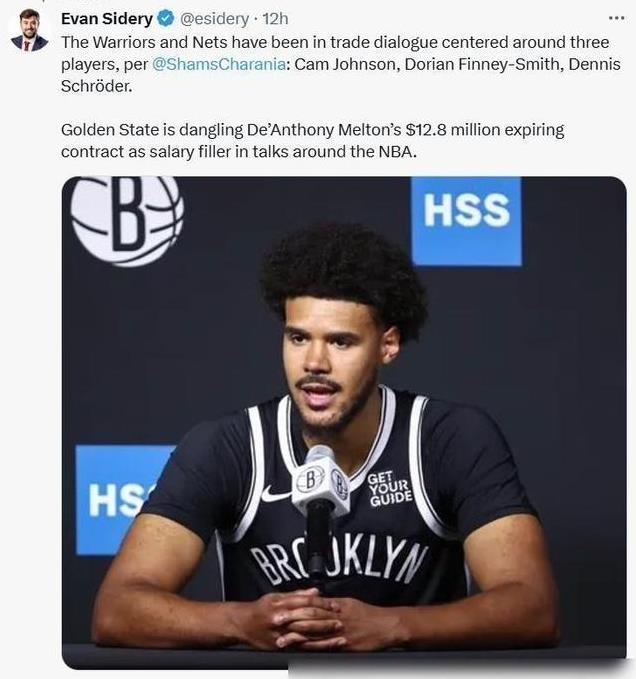636x679 pixels.
Task: Open the tweet via 12h timestamp
Action: click(275, 19)
